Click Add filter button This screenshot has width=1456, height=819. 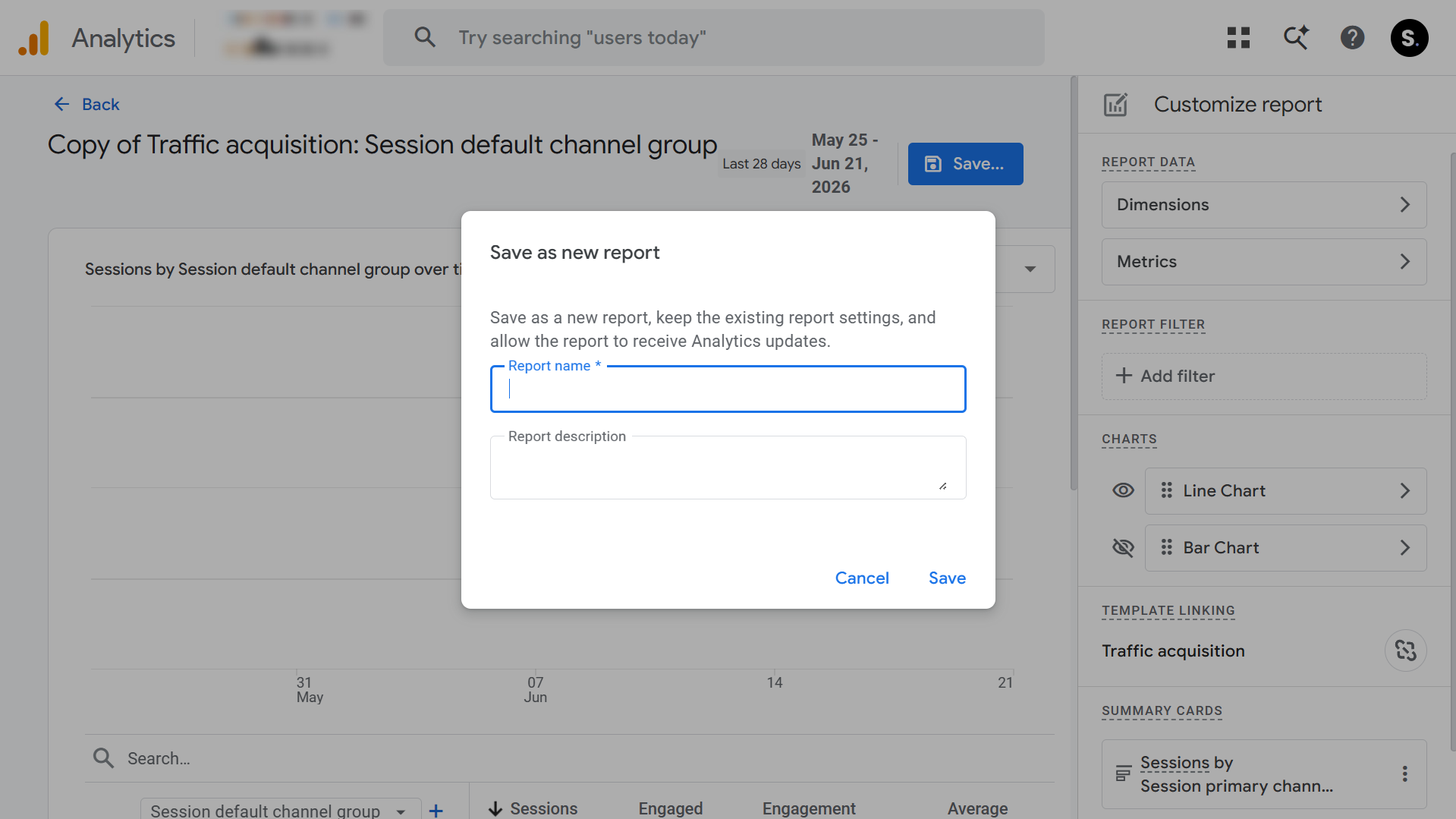coord(1264,376)
